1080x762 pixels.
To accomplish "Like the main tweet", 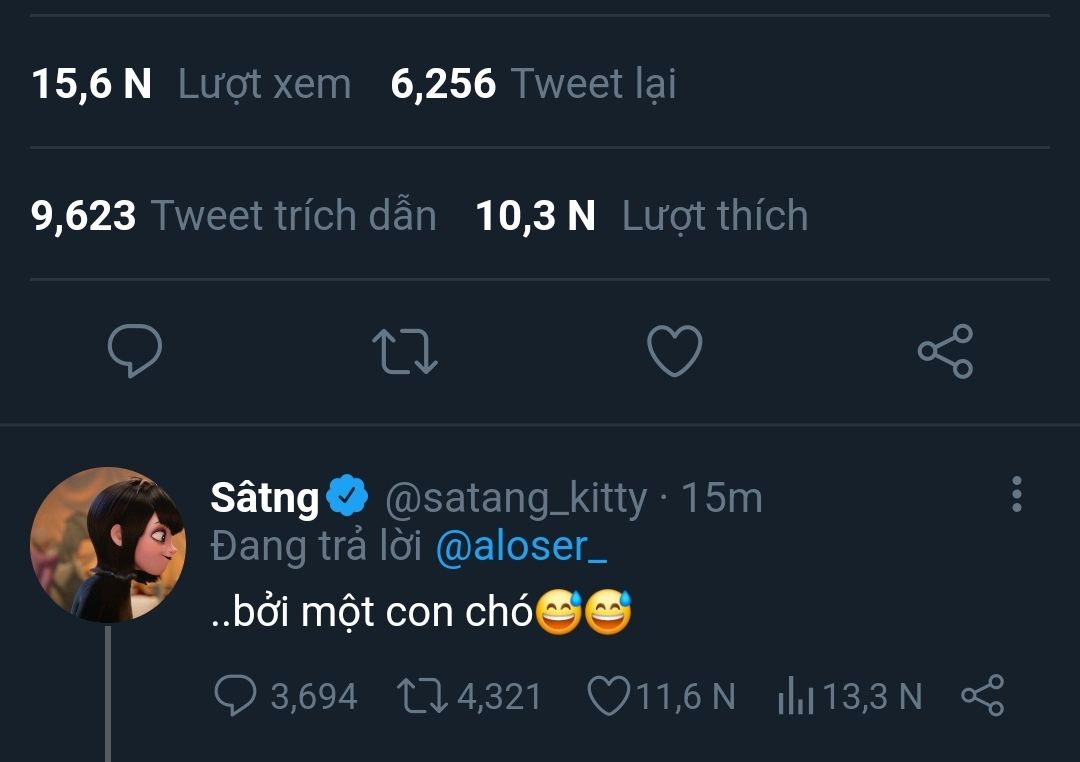I will 675,351.
